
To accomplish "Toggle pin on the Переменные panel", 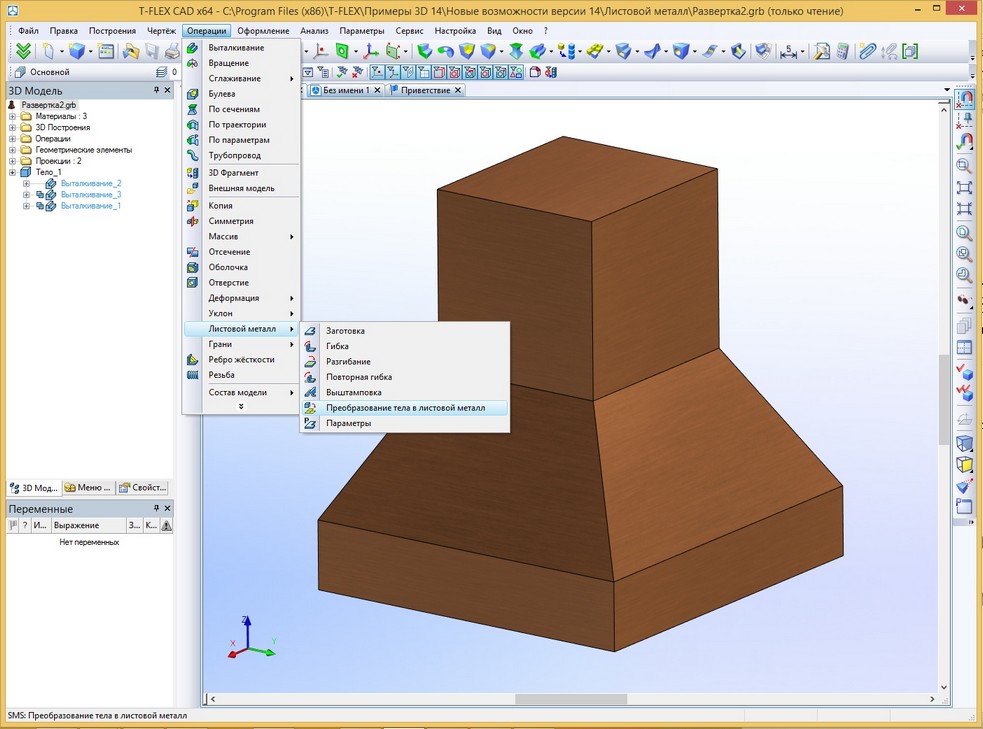I will (156, 508).
